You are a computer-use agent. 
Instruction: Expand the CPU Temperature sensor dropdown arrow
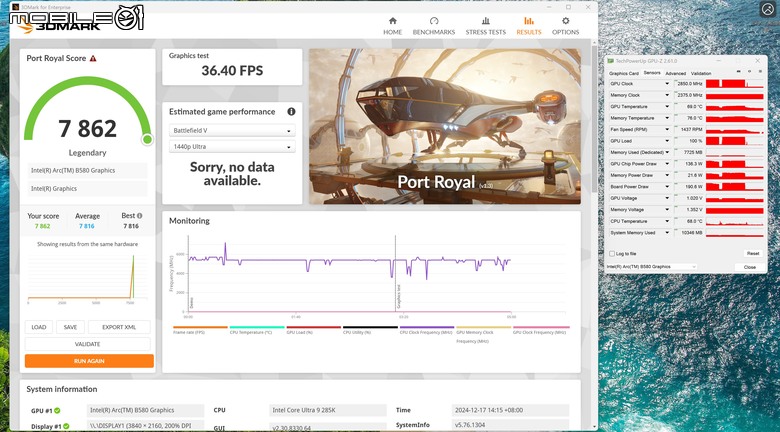667,221
